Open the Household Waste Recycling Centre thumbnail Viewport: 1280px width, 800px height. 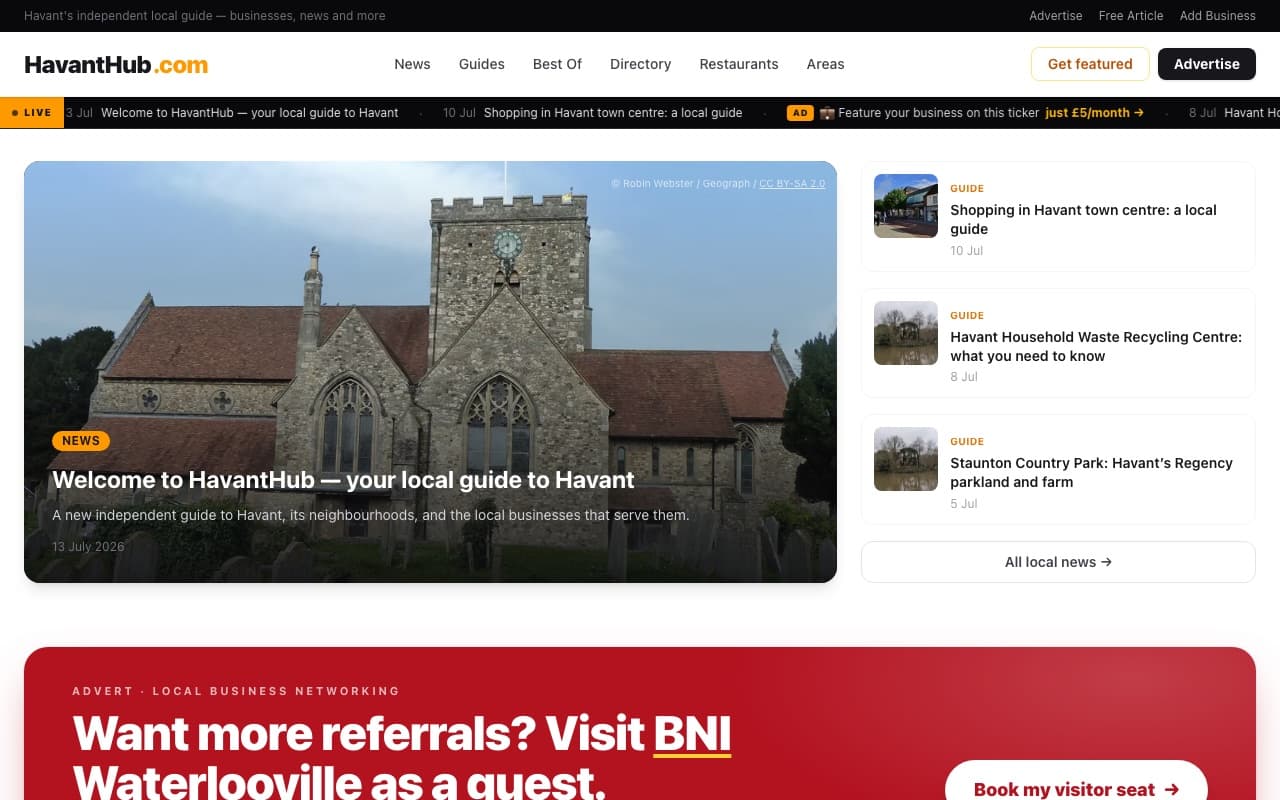click(x=906, y=333)
